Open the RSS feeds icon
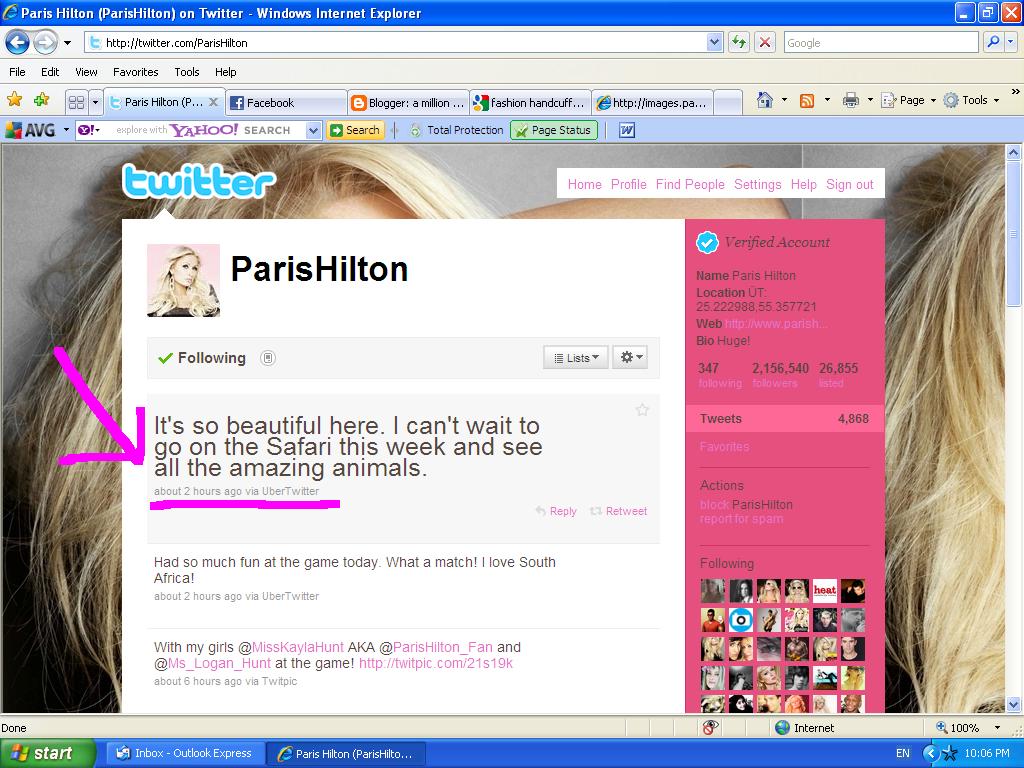This screenshot has width=1024, height=768. 807,100
